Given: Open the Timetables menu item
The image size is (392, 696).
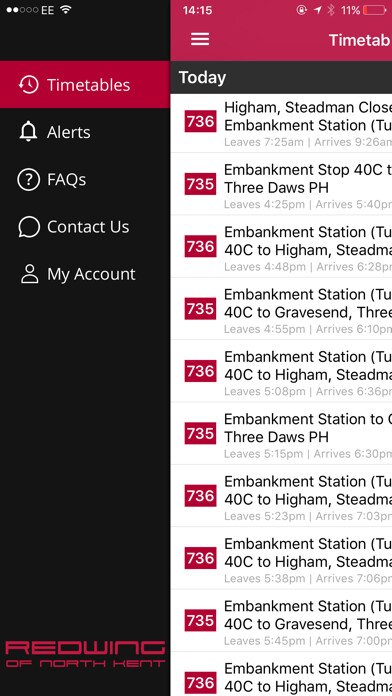Looking at the screenshot, I should click(x=85, y=84).
